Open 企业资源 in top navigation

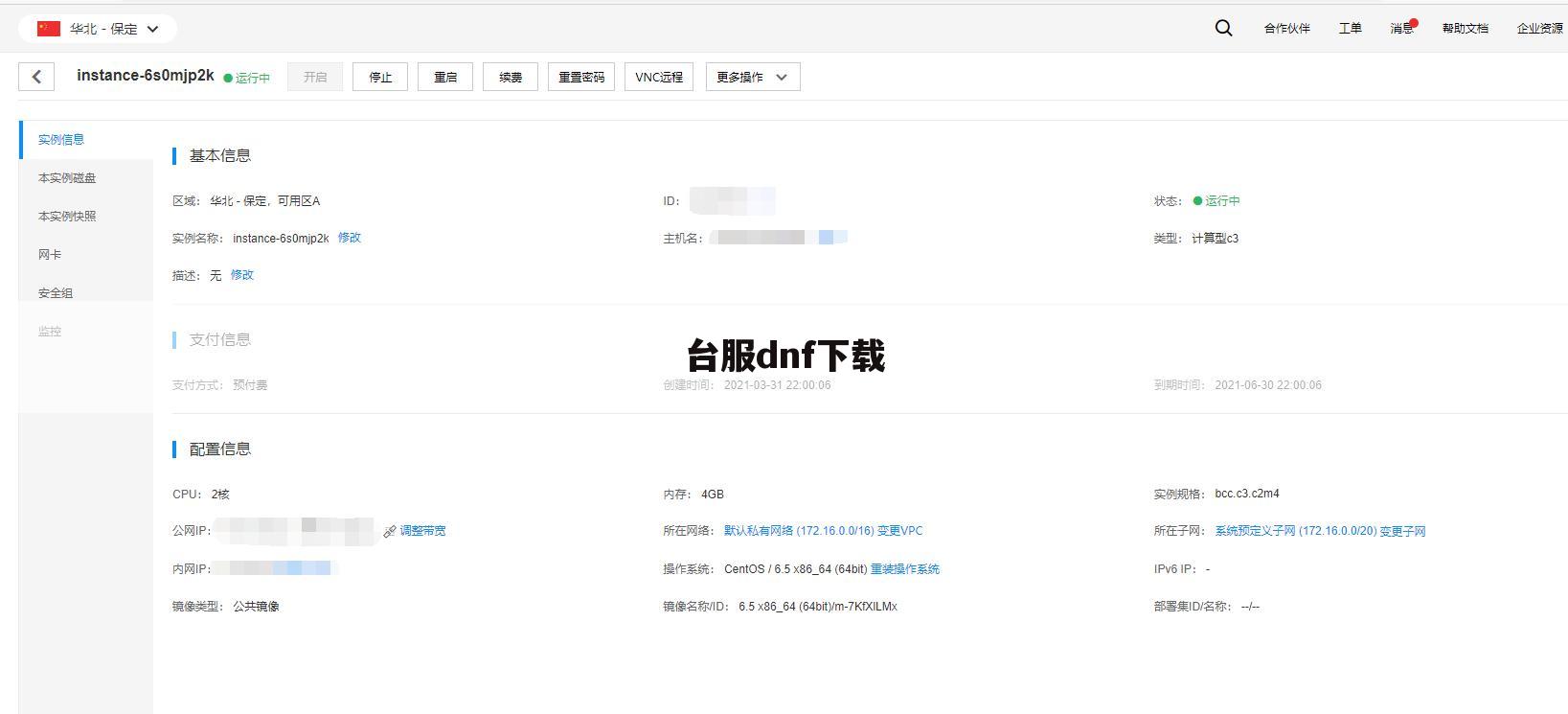(1539, 29)
